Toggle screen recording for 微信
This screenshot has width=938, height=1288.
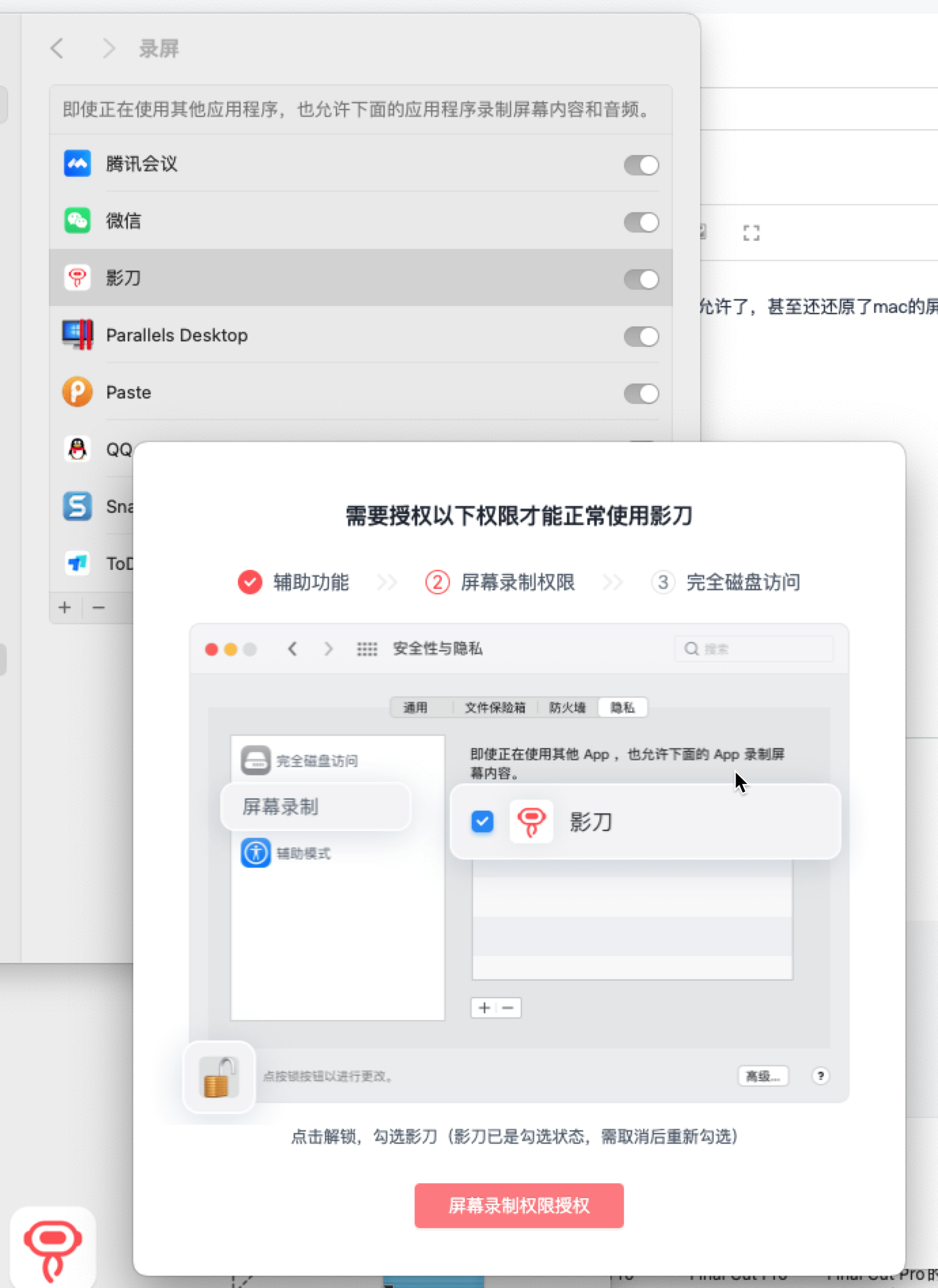(641, 222)
